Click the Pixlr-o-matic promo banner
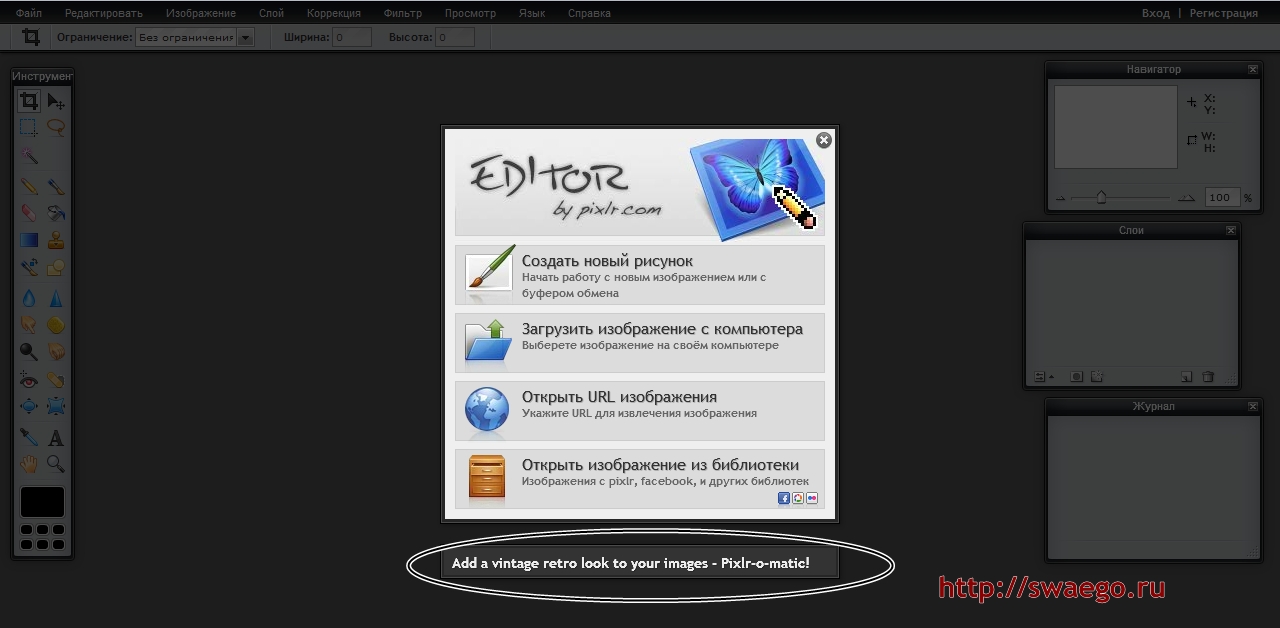The height and width of the screenshot is (628, 1280). [x=640, y=563]
